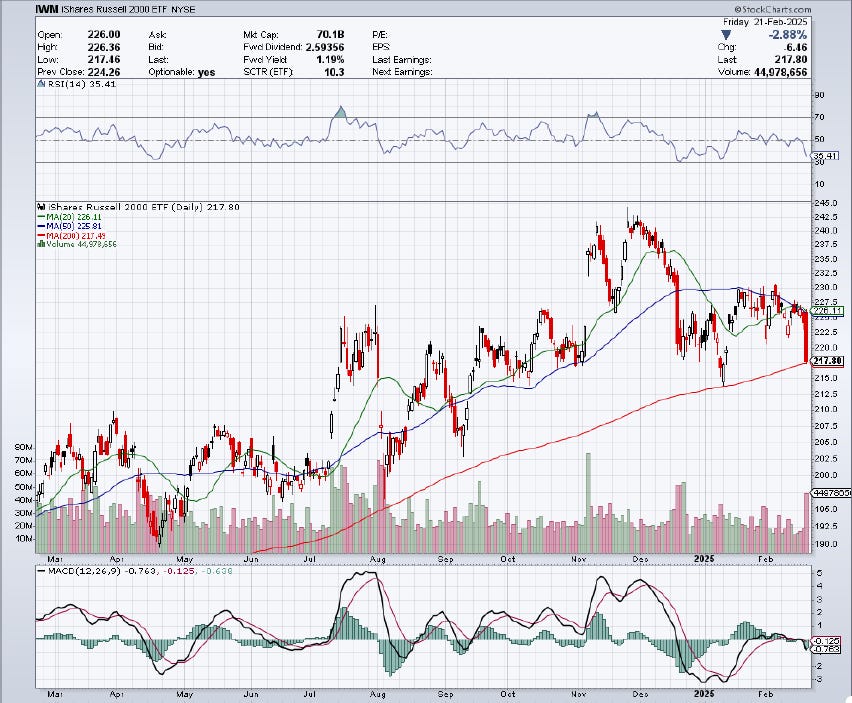Open the StockCharts.com copyright link
The width and height of the screenshot is (852, 703).
tap(772, 9)
